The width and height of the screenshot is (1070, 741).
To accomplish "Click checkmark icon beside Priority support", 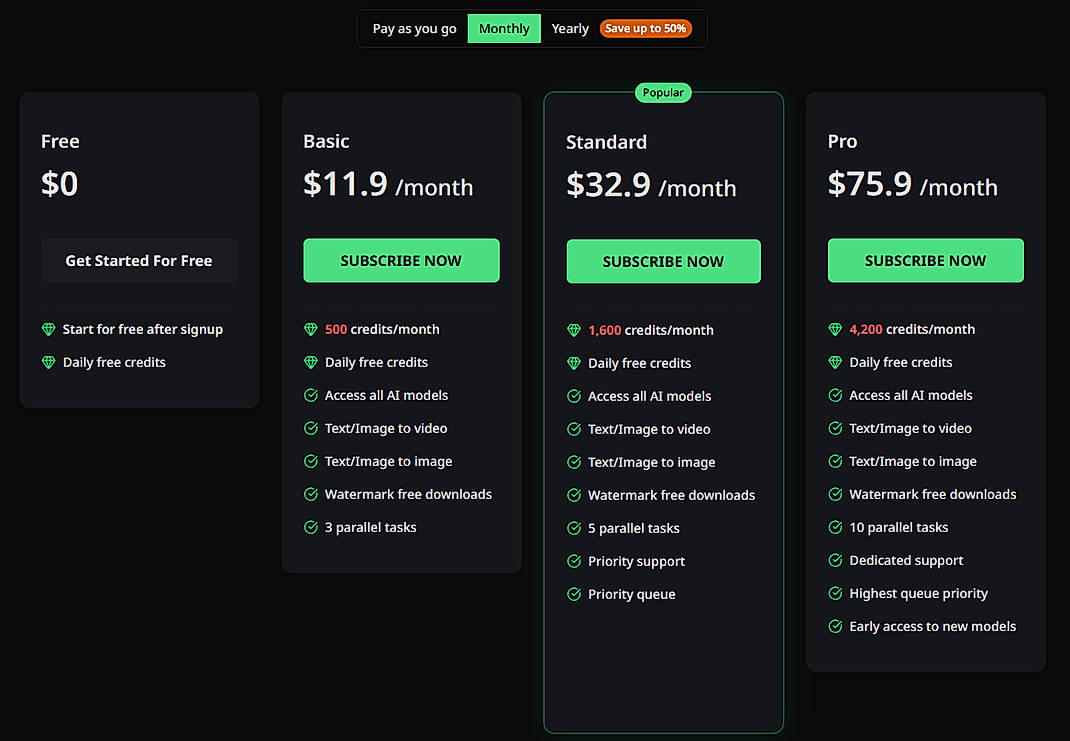I will point(574,561).
